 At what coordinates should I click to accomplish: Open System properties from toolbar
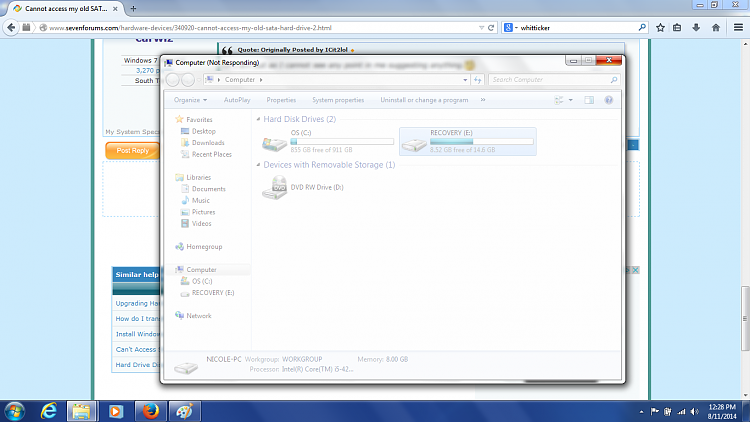pyautogui.click(x=338, y=100)
